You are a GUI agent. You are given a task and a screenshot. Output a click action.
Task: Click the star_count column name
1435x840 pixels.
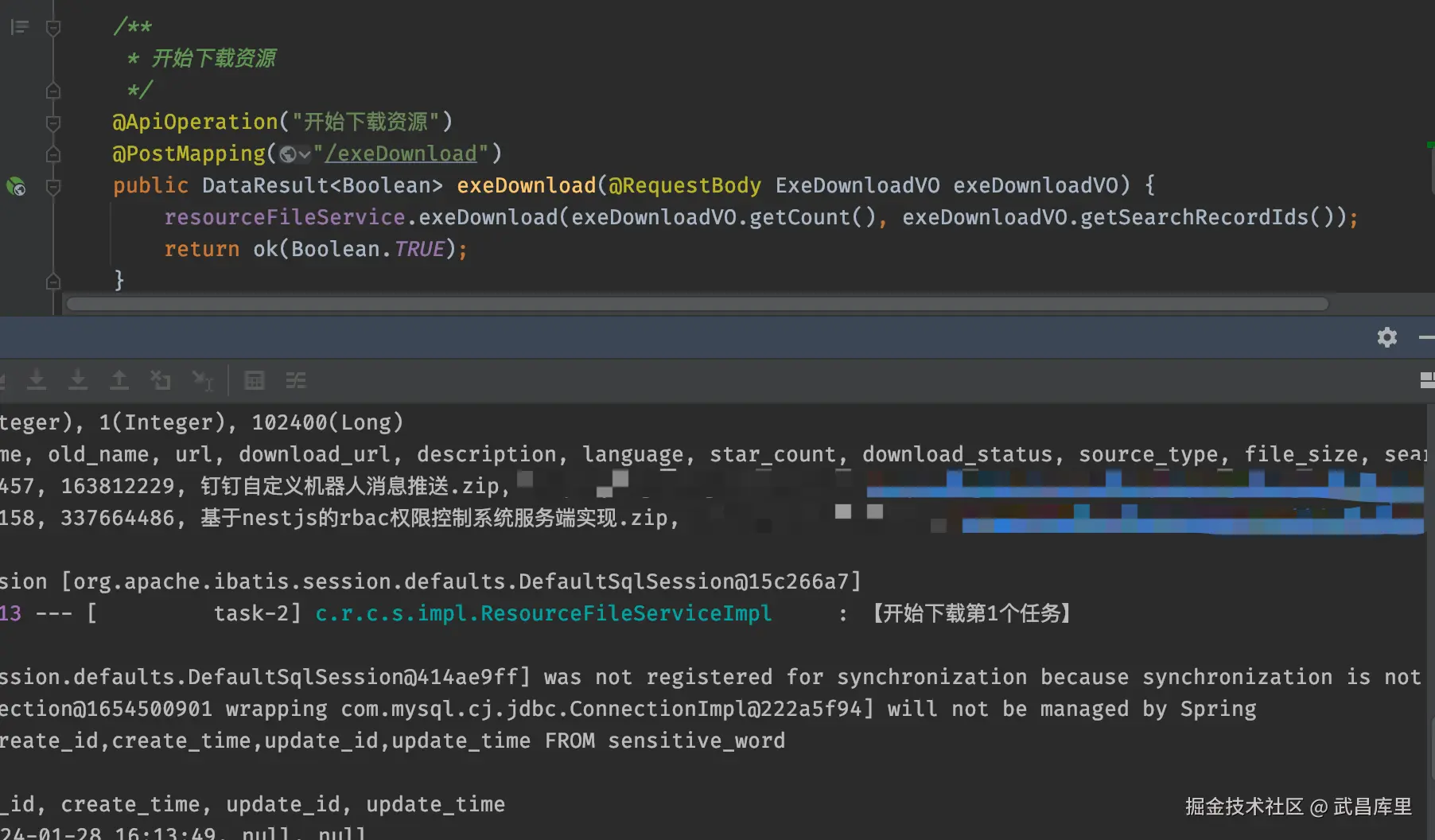773,454
